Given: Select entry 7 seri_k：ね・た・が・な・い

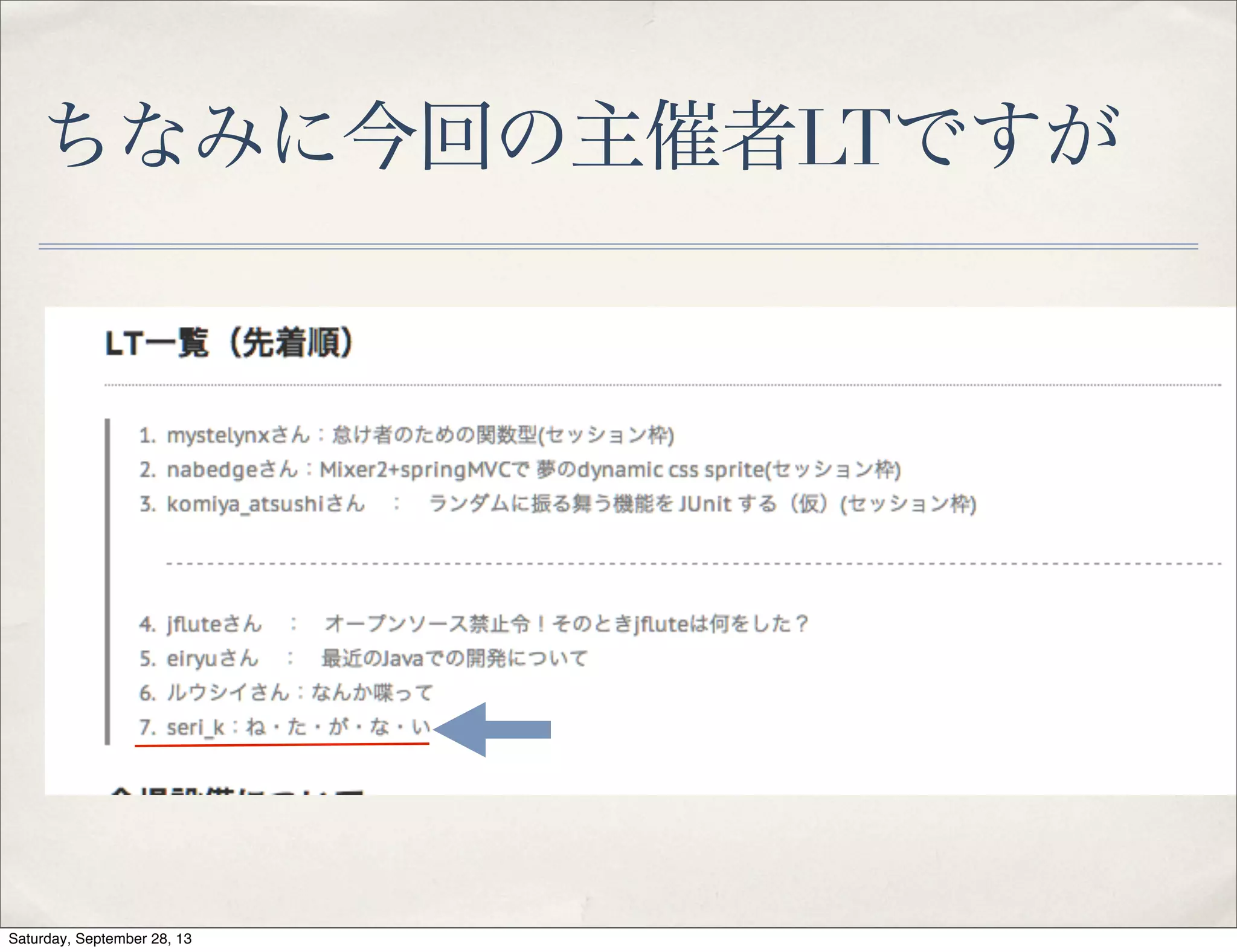Looking at the screenshot, I should (x=284, y=727).
